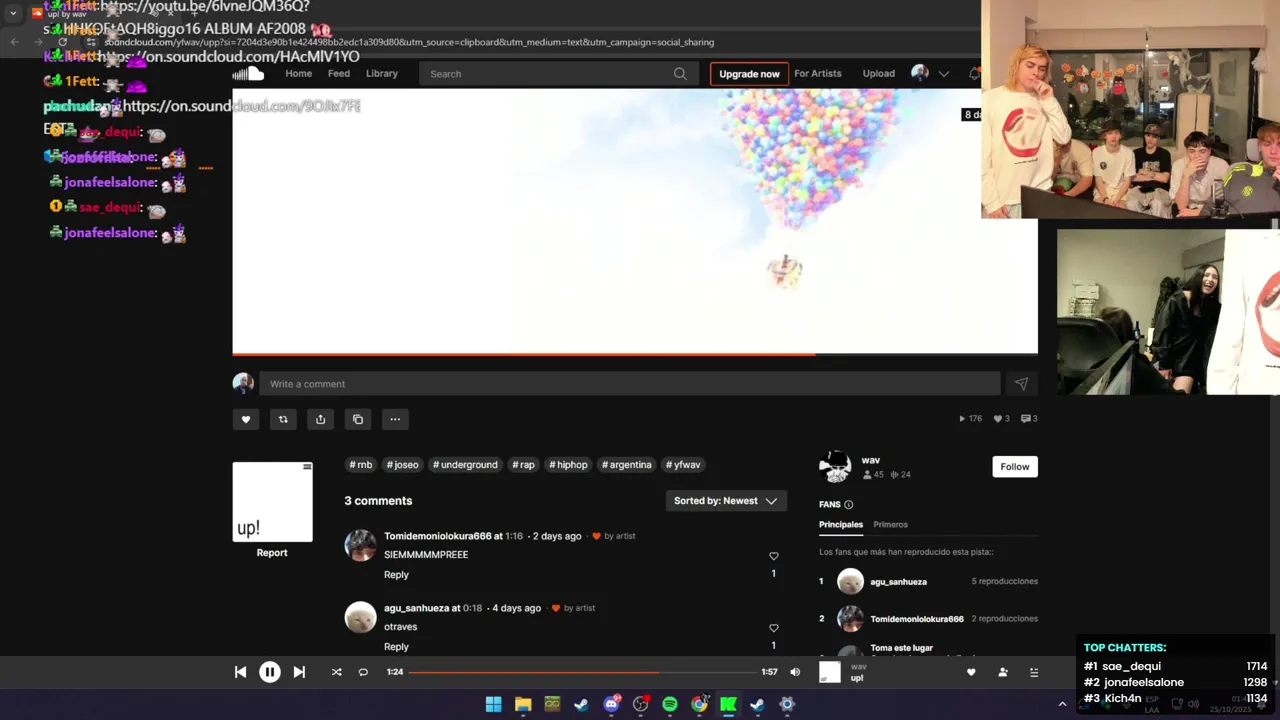
Task: Click the SoundCloud logo icon
Action: click(248, 74)
